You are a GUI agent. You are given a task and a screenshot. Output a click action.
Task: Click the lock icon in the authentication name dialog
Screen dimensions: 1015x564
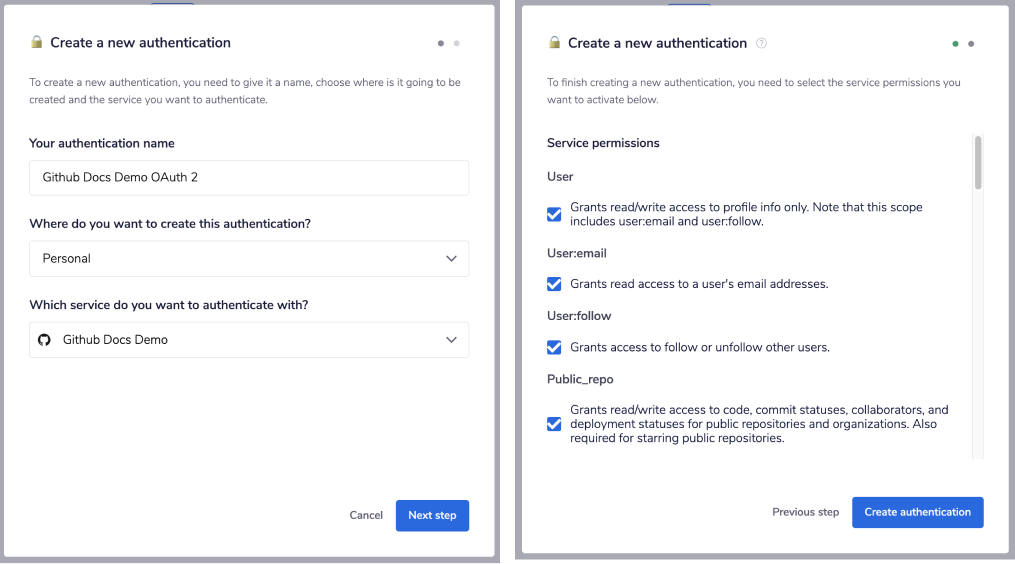coord(37,43)
